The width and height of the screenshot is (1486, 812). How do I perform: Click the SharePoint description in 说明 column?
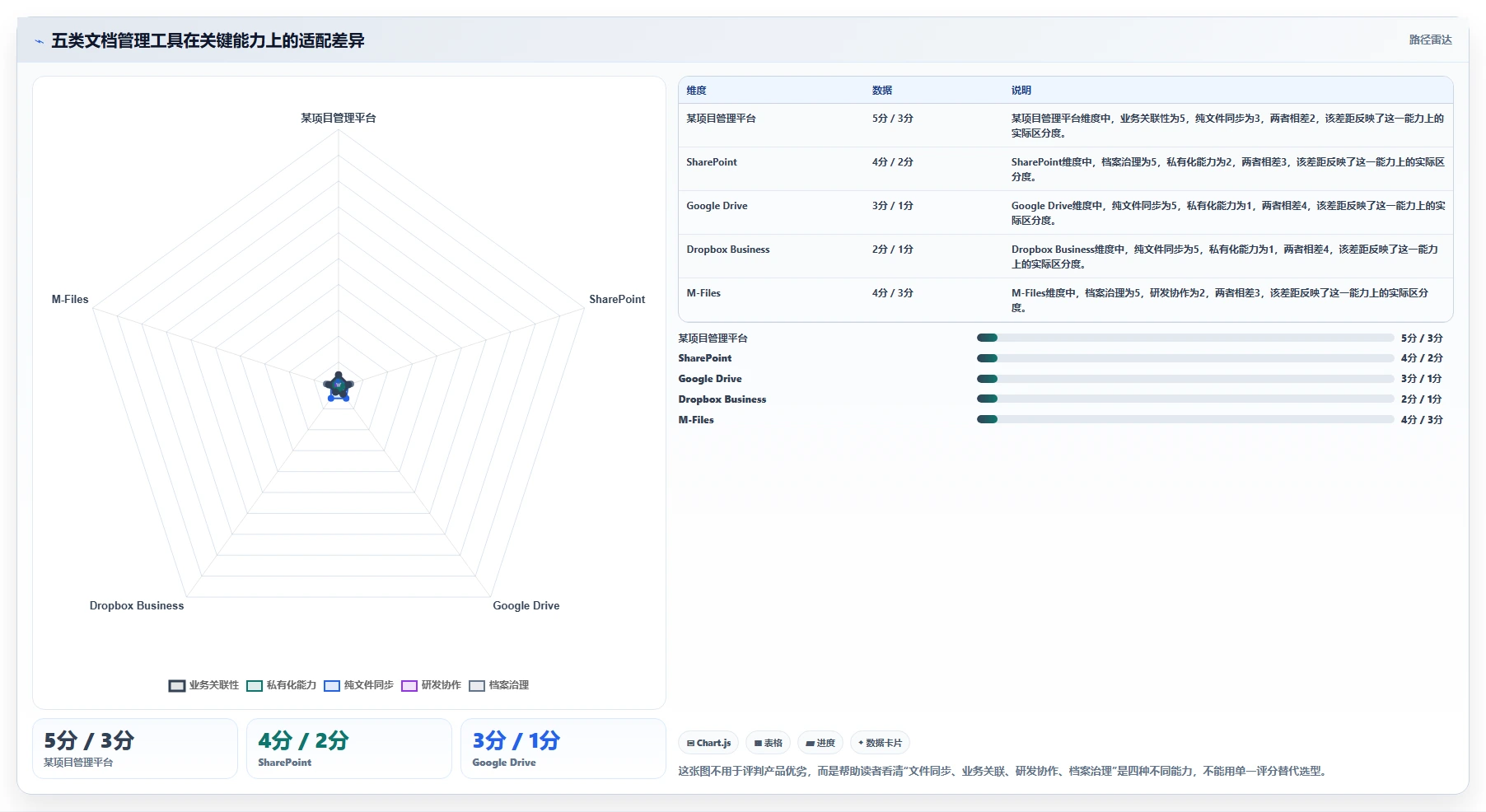coord(1228,170)
